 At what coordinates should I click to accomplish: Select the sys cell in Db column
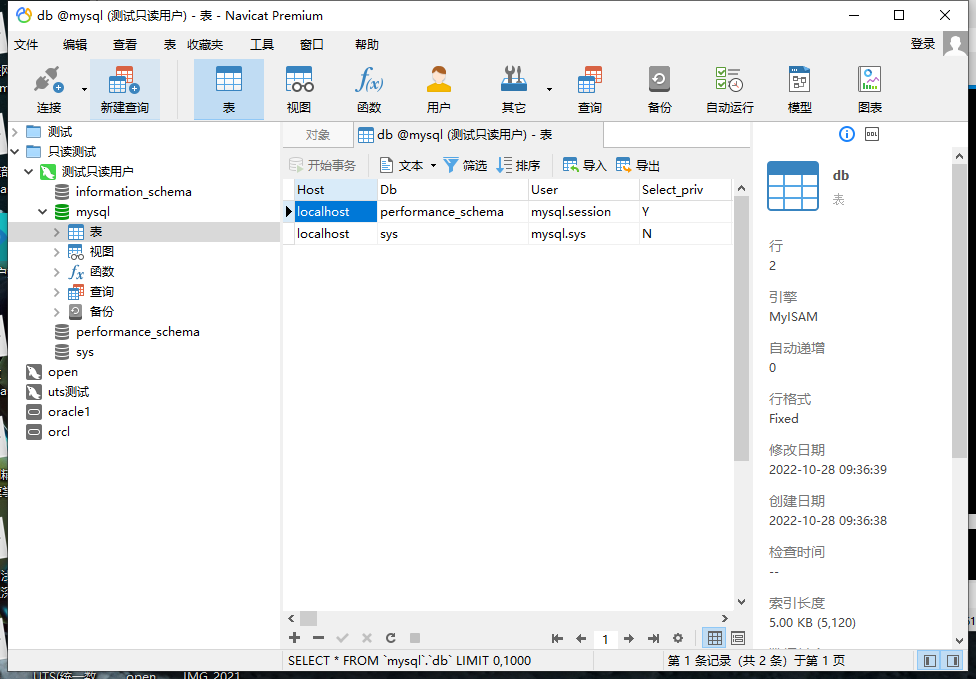[x=453, y=234]
